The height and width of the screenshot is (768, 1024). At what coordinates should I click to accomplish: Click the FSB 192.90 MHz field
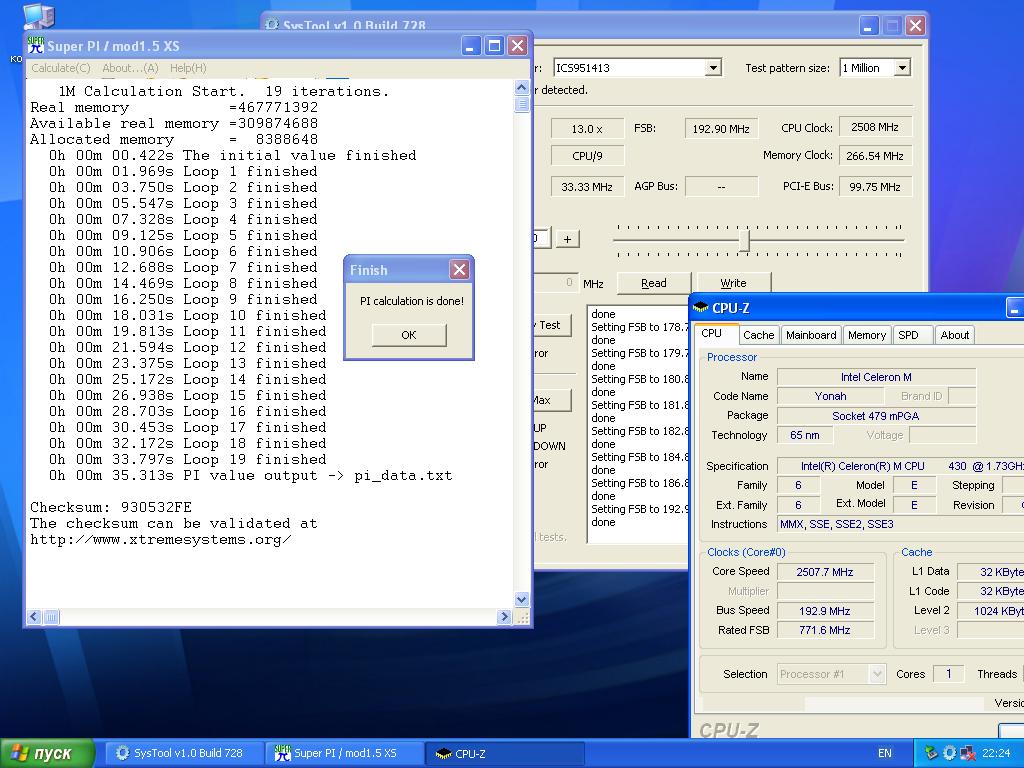721,129
